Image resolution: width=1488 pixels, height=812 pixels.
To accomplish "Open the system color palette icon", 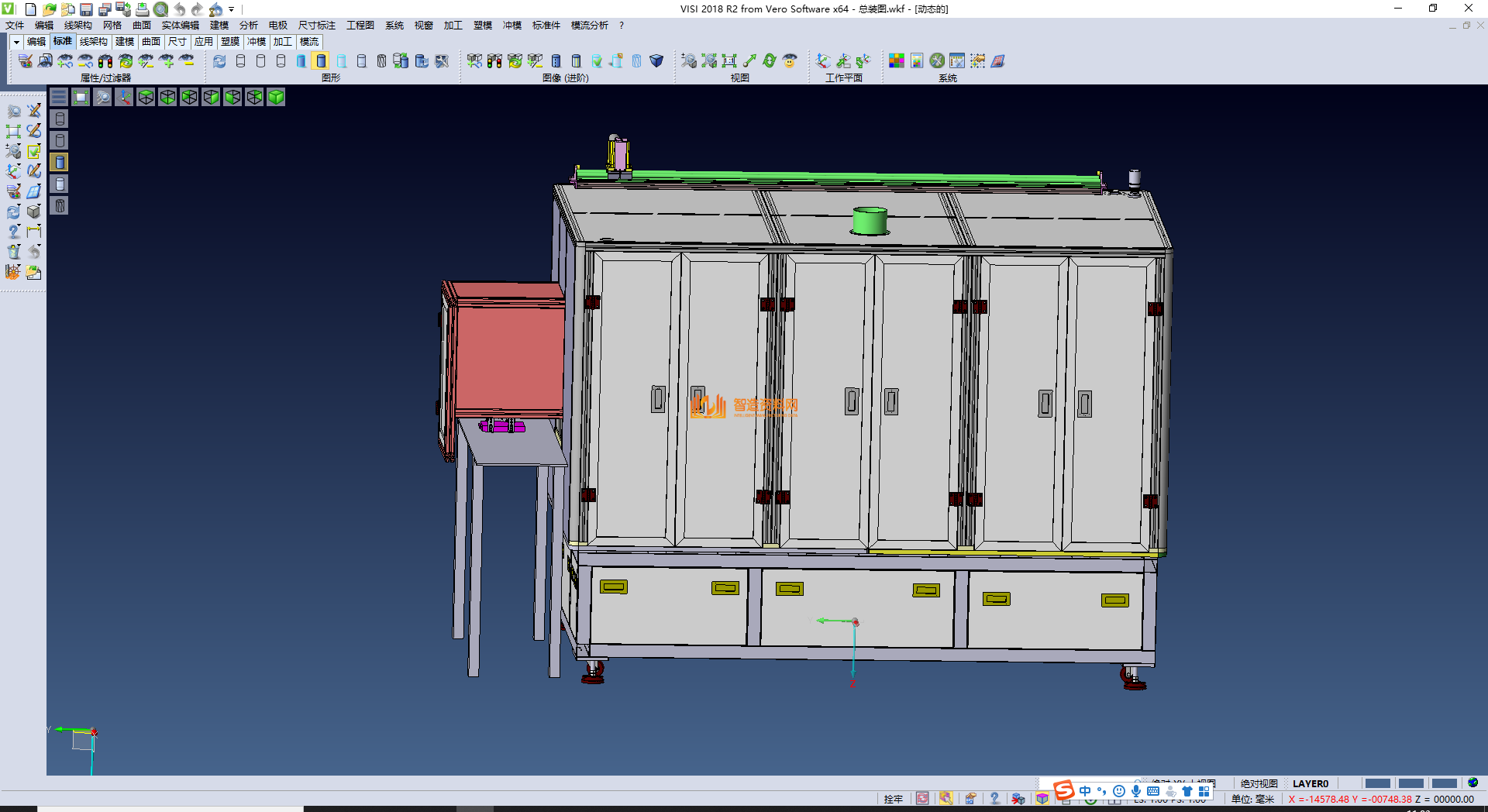I will pyautogui.click(x=897, y=60).
